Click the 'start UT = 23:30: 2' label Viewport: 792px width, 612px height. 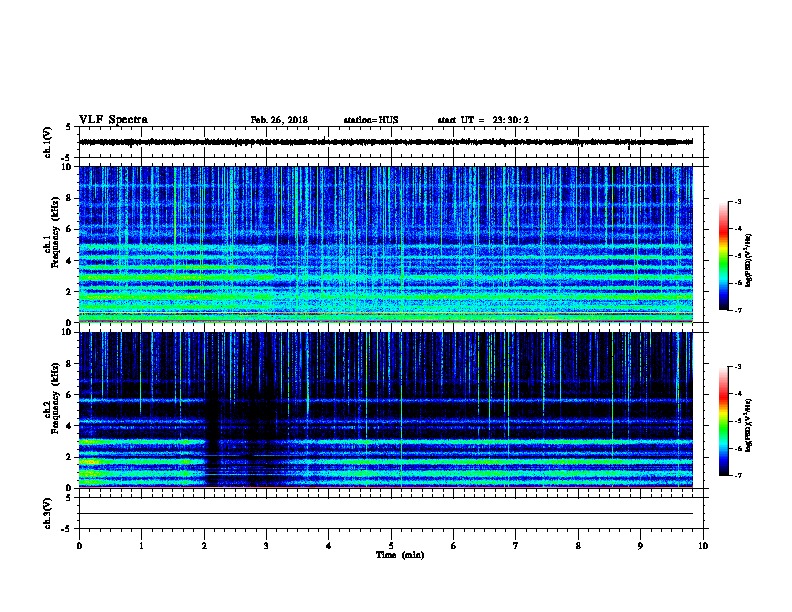tap(483, 120)
